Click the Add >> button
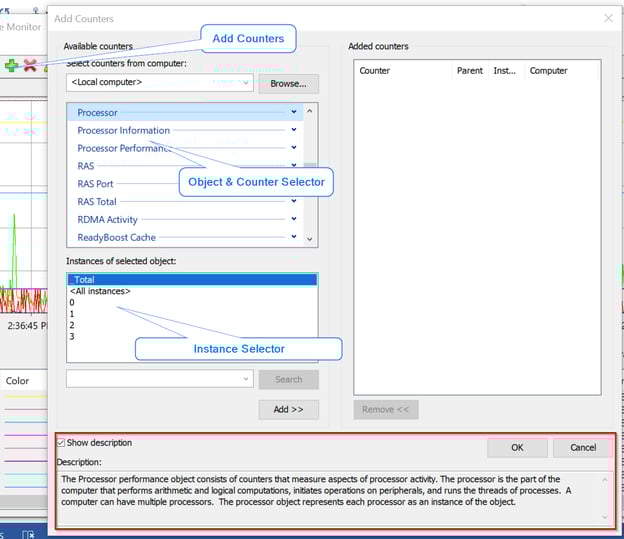624x539 pixels. click(289, 409)
